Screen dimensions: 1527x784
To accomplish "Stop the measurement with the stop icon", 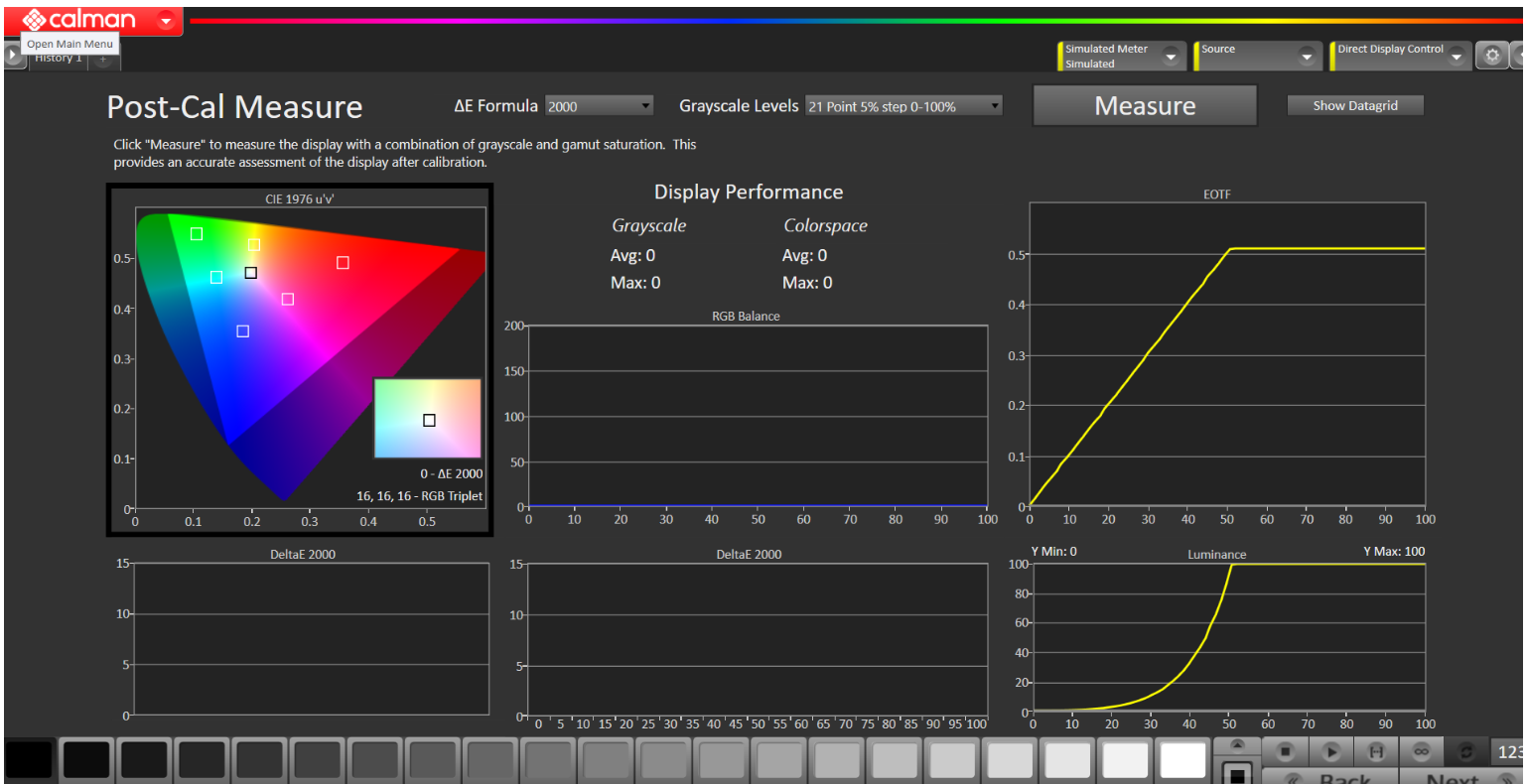I will pyautogui.click(x=1285, y=752).
